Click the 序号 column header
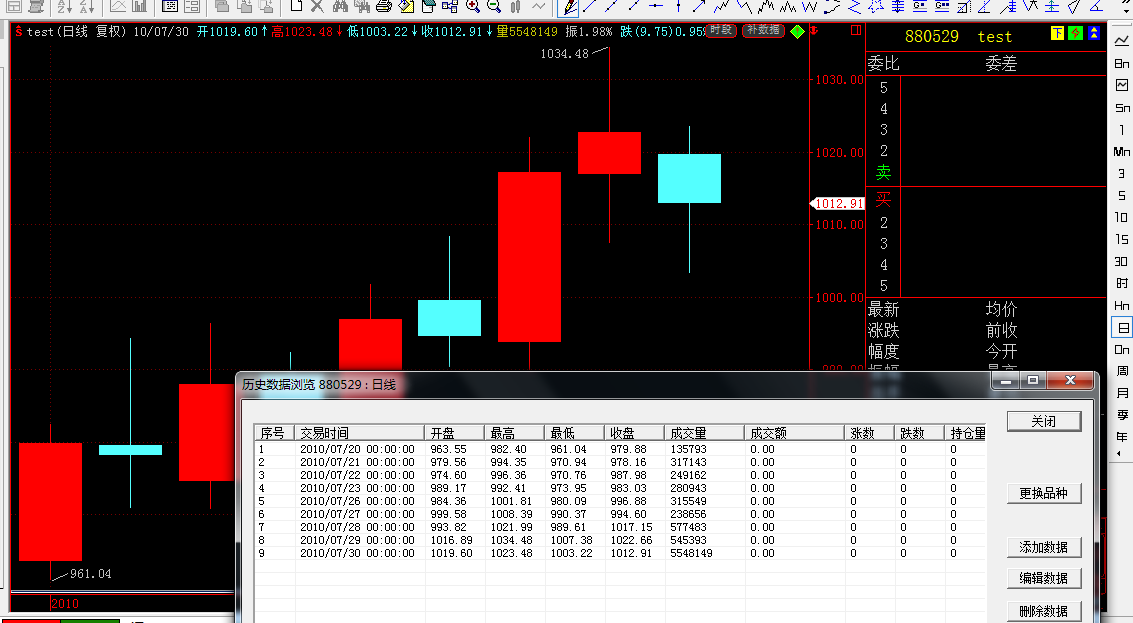The width and height of the screenshot is (1133, 623). click(x=275, y=433)
